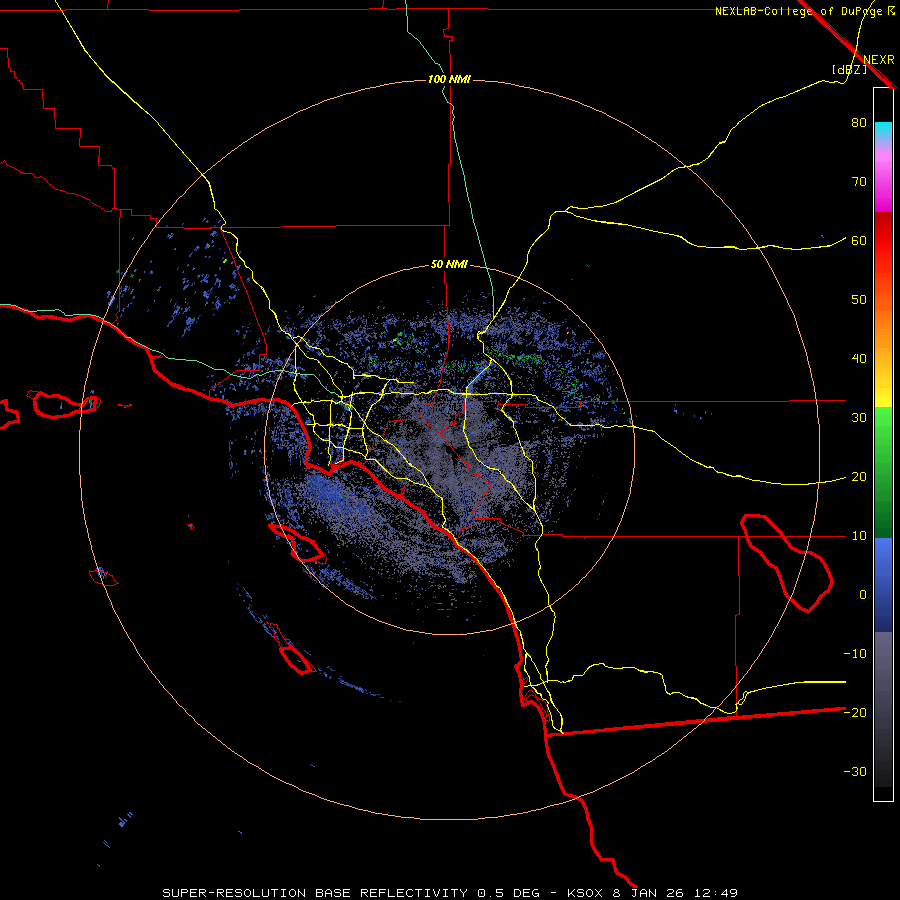Click the "50 NMI" range ring label
Image resolution: width=900 pixels, height=900 pixels.
point(449,265)
